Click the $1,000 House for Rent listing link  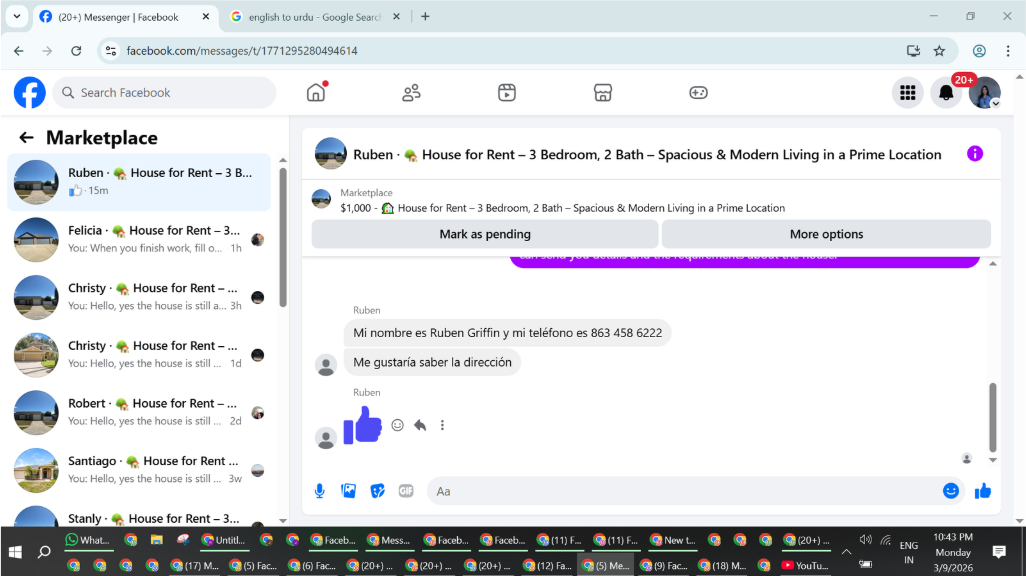pos(563,208)
